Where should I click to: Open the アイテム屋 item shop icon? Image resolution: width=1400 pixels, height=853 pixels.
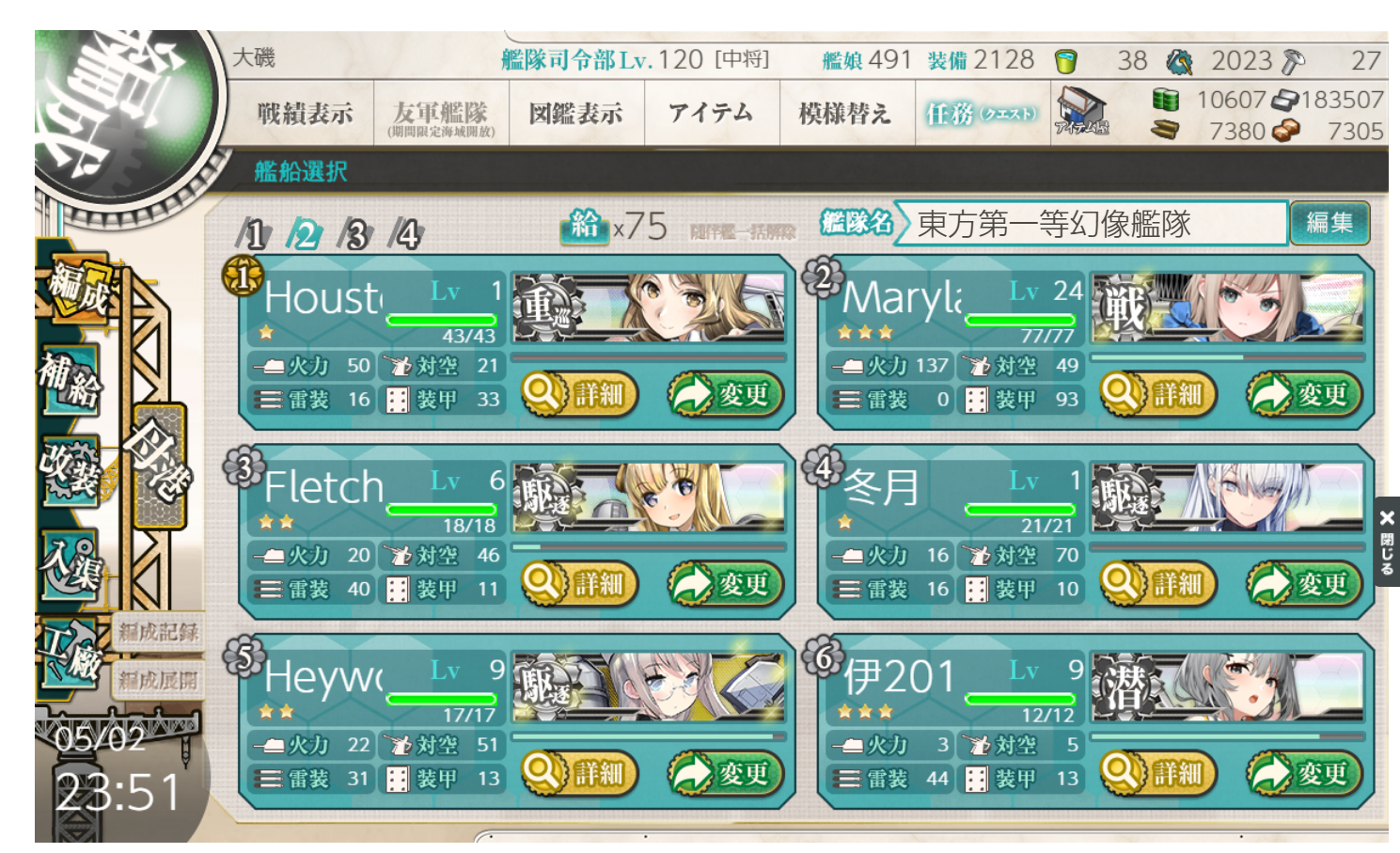[1081, 113]
